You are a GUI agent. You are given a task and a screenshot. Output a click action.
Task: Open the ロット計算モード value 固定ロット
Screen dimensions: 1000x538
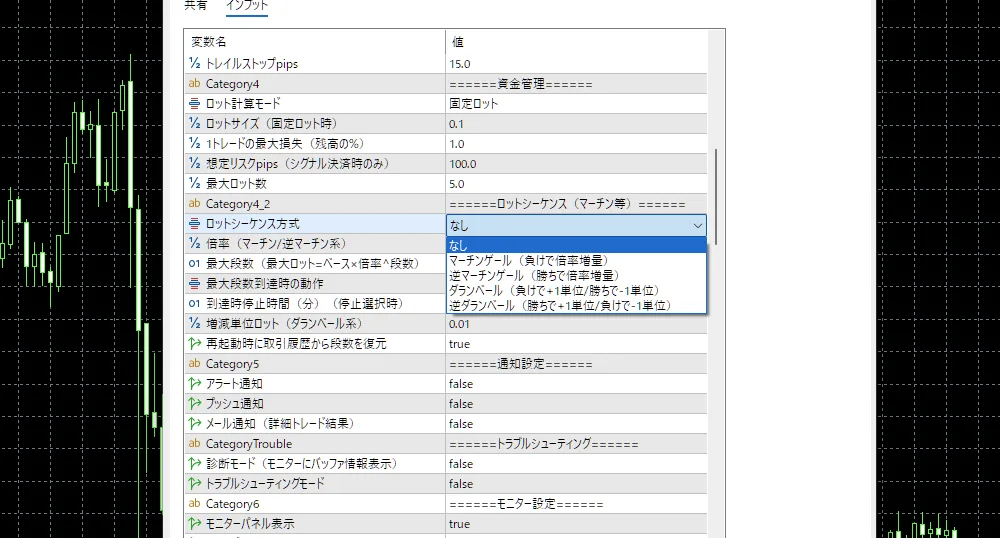click(576, 103)
